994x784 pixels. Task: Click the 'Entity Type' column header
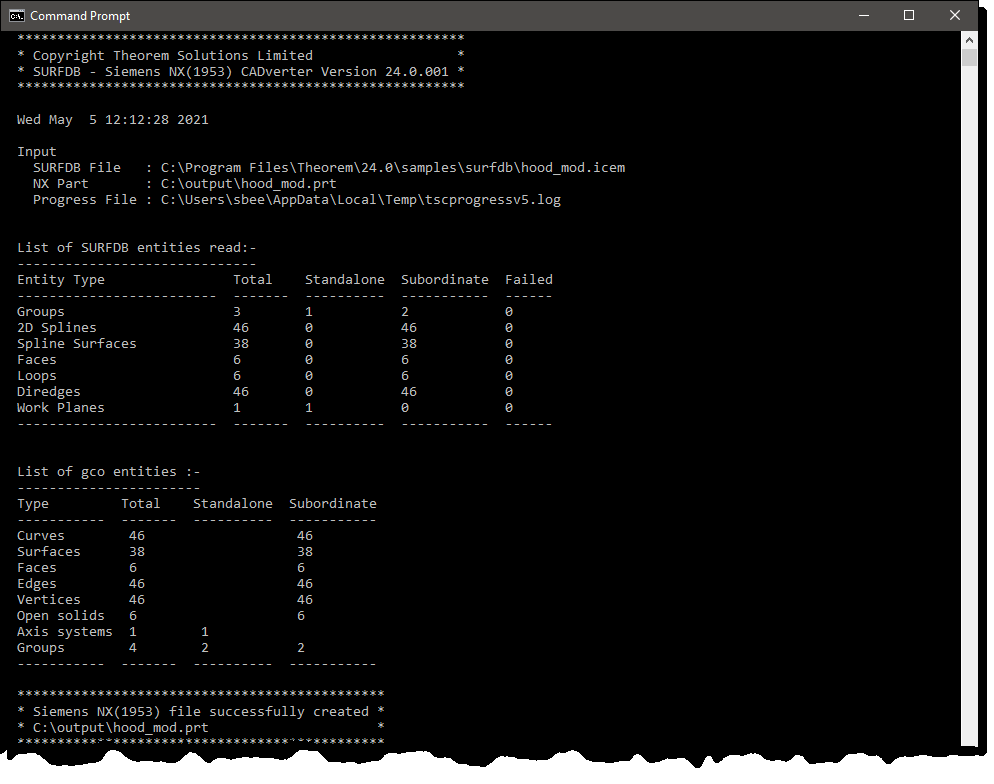tap(61, 280)
